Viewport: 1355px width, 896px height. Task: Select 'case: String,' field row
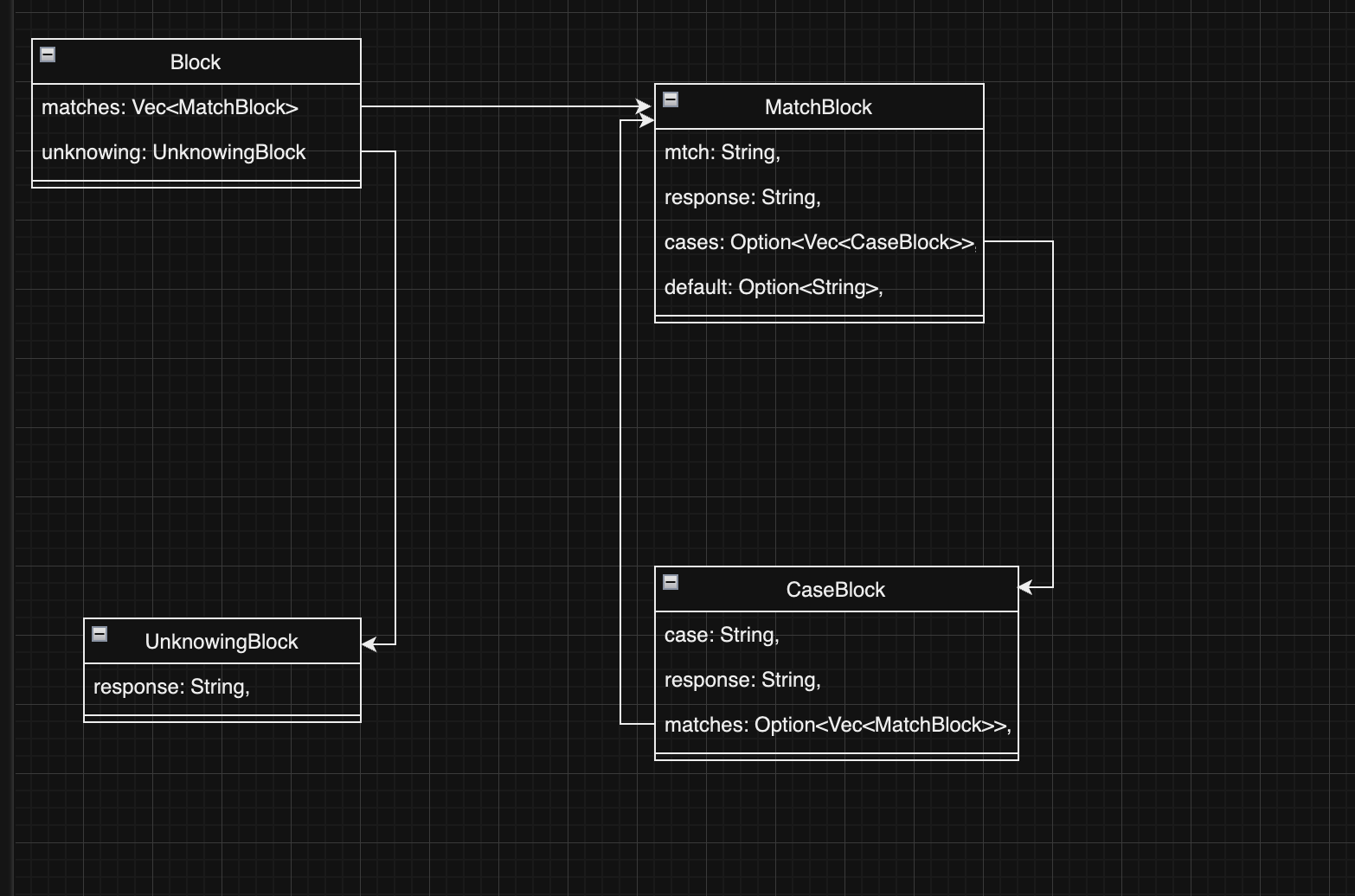[x=837, y=635]
